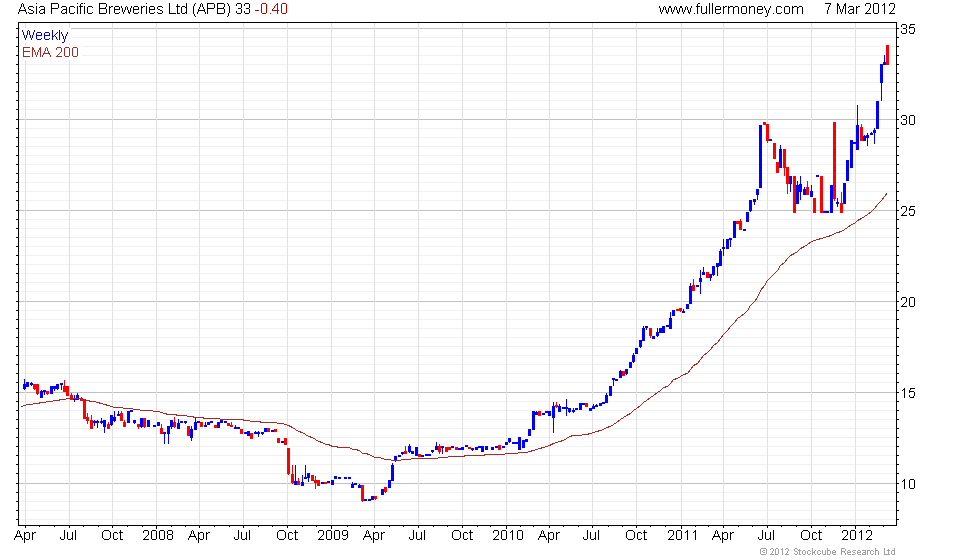The height and width of the screenshot is (560, 980).
Task: Click the current price 33 in the title
Action: [242, 9]
